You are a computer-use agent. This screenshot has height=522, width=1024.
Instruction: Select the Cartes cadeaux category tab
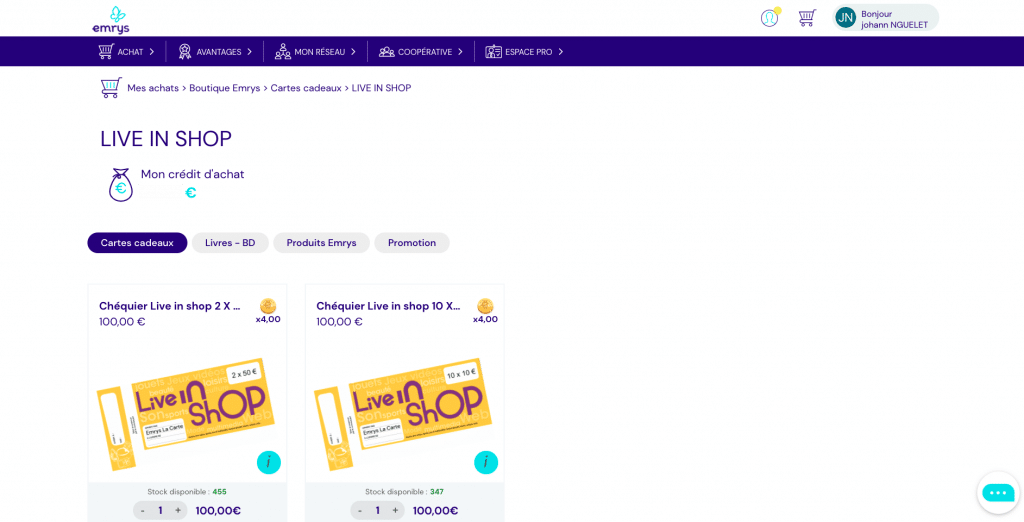(x=137, y=242)
